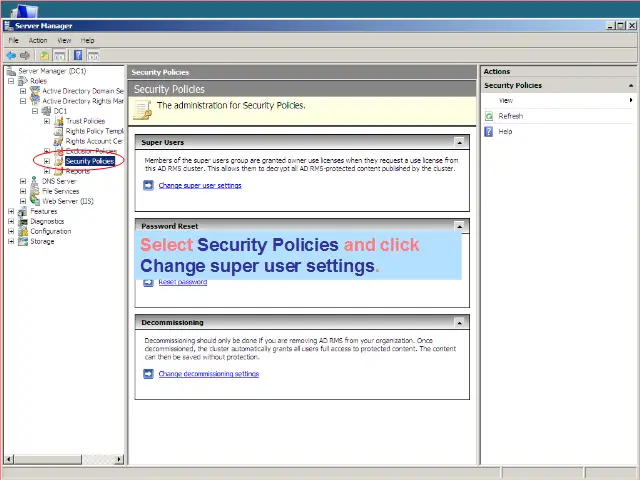Image resolution: width=640 pixels, height=480 pixels.
Task: Open the File menu
Action: [13, 40]
